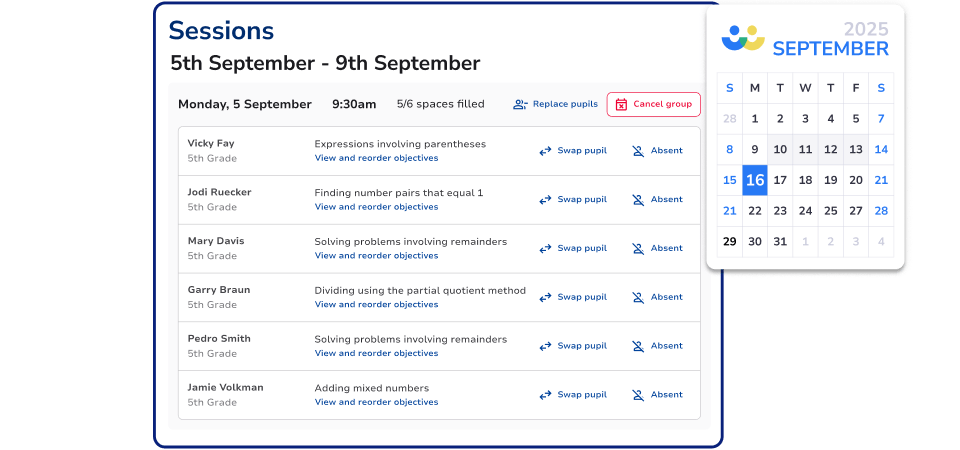Click the absent icon for Pedro Smith

click(638, 346)
